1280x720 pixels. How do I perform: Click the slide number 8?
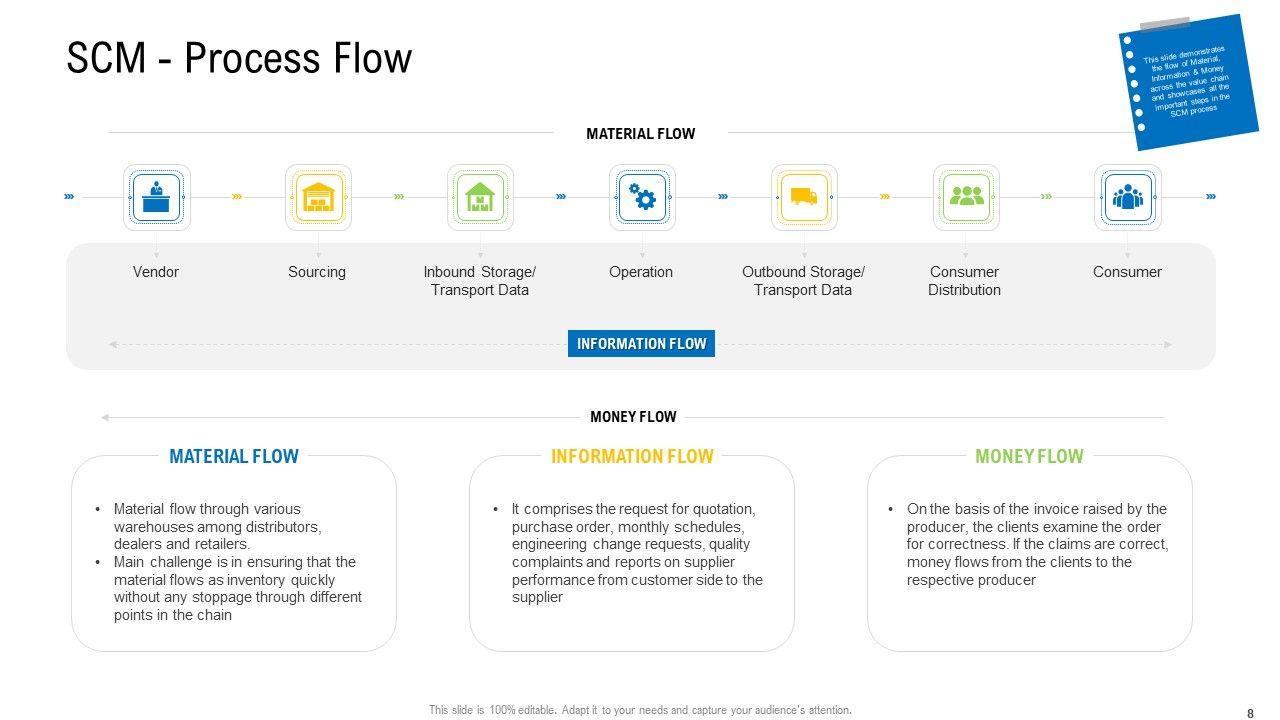pyautogui.click(x=1250, y=713)
